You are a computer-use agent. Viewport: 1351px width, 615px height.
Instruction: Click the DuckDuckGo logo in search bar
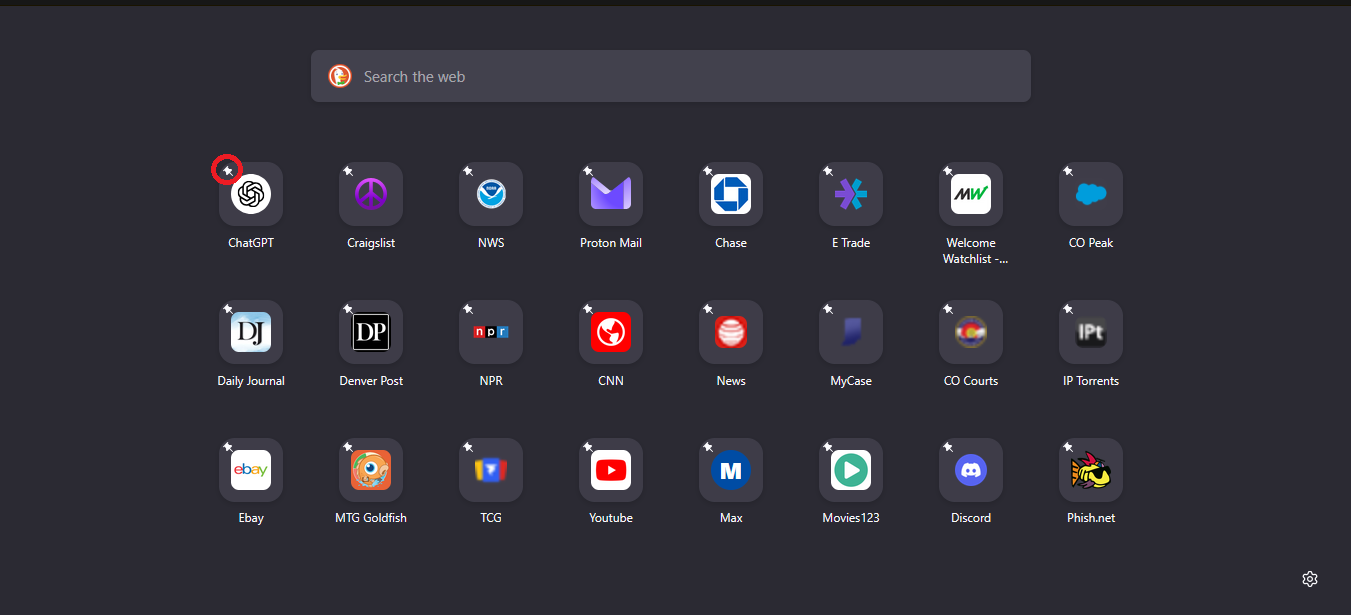click(x=340, y=76)
